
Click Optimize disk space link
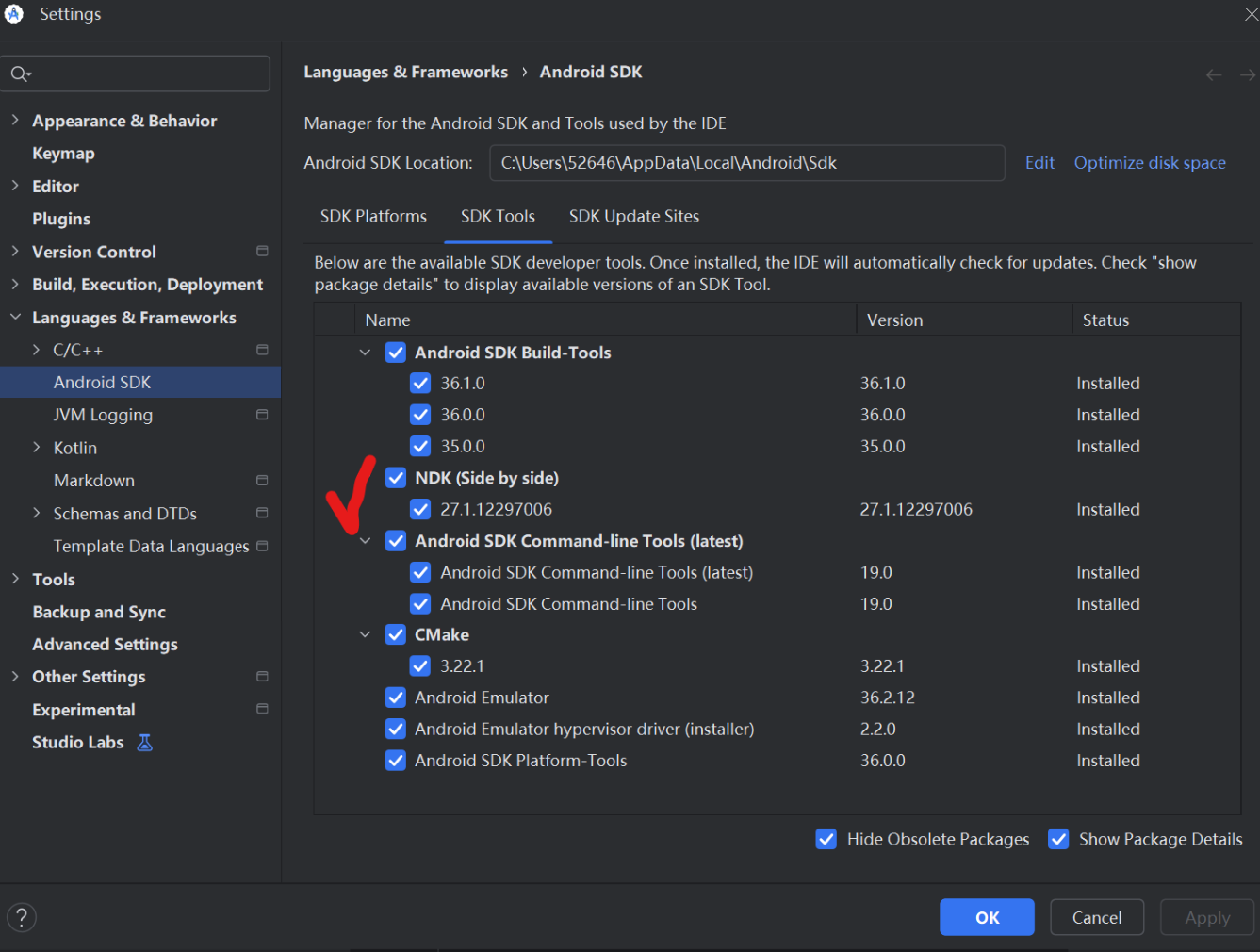1150,162
